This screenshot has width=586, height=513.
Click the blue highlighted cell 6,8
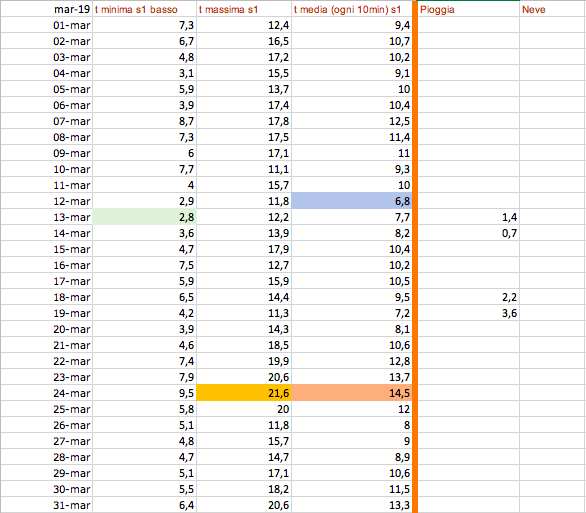(x=352, y=201)
